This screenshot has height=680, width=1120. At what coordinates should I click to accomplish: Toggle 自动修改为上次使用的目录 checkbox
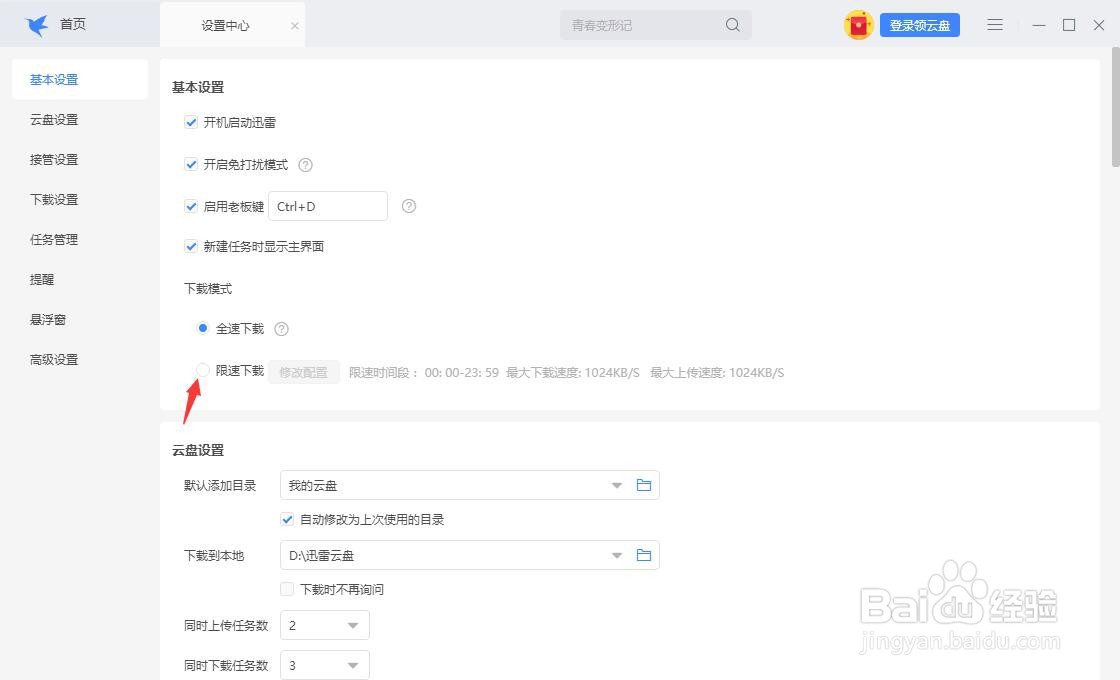[287, 519]
